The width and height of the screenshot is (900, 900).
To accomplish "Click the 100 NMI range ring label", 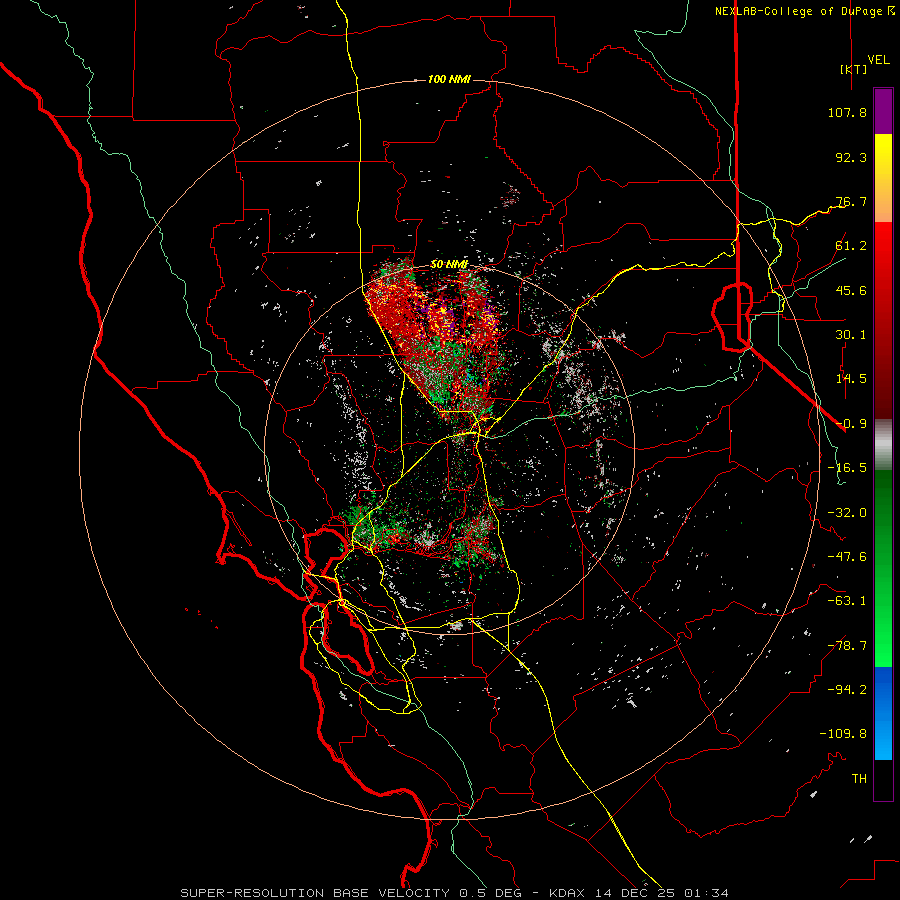I will (449, 79).
